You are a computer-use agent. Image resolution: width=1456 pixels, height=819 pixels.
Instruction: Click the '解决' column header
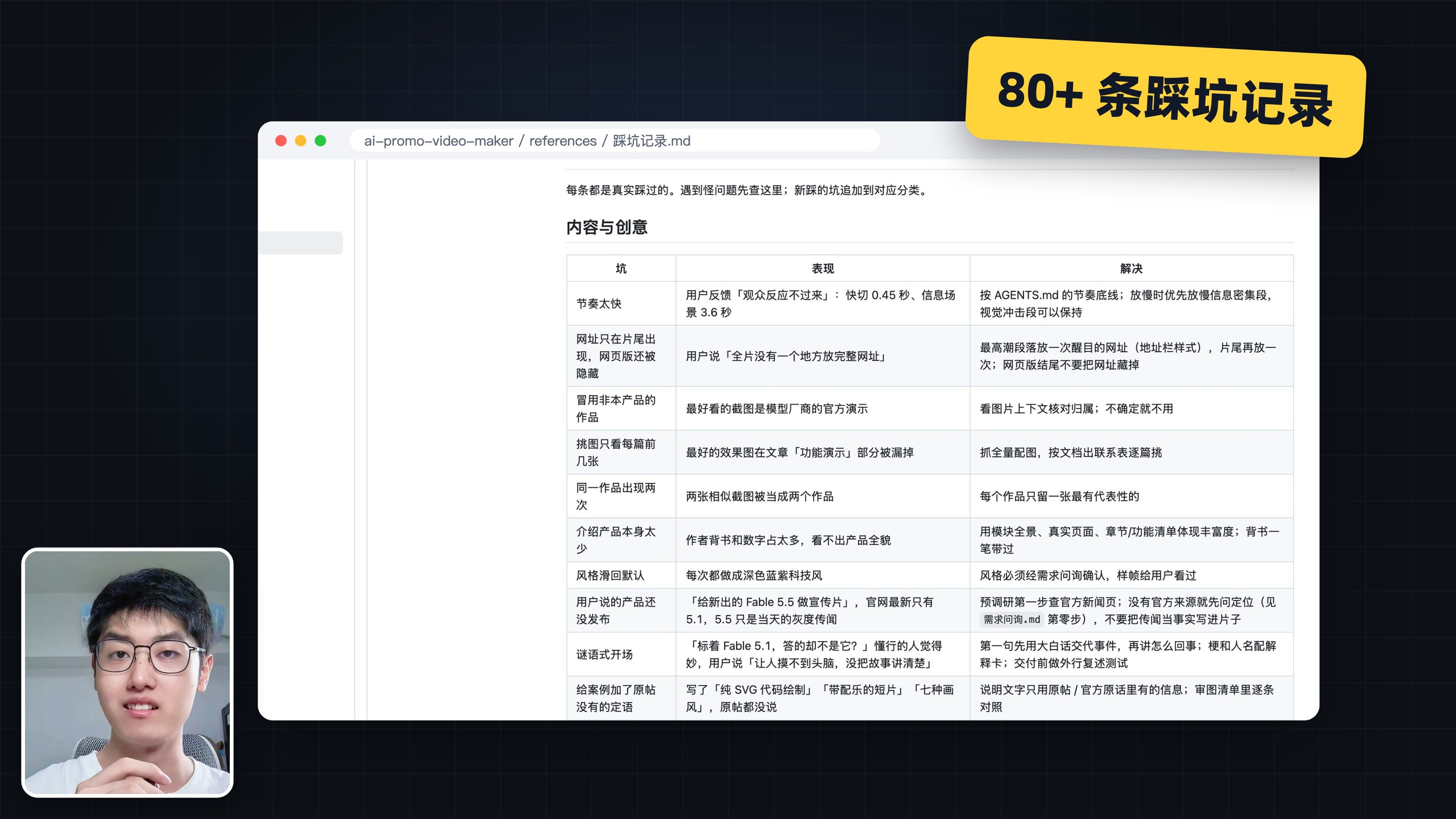coord(1132,268)
